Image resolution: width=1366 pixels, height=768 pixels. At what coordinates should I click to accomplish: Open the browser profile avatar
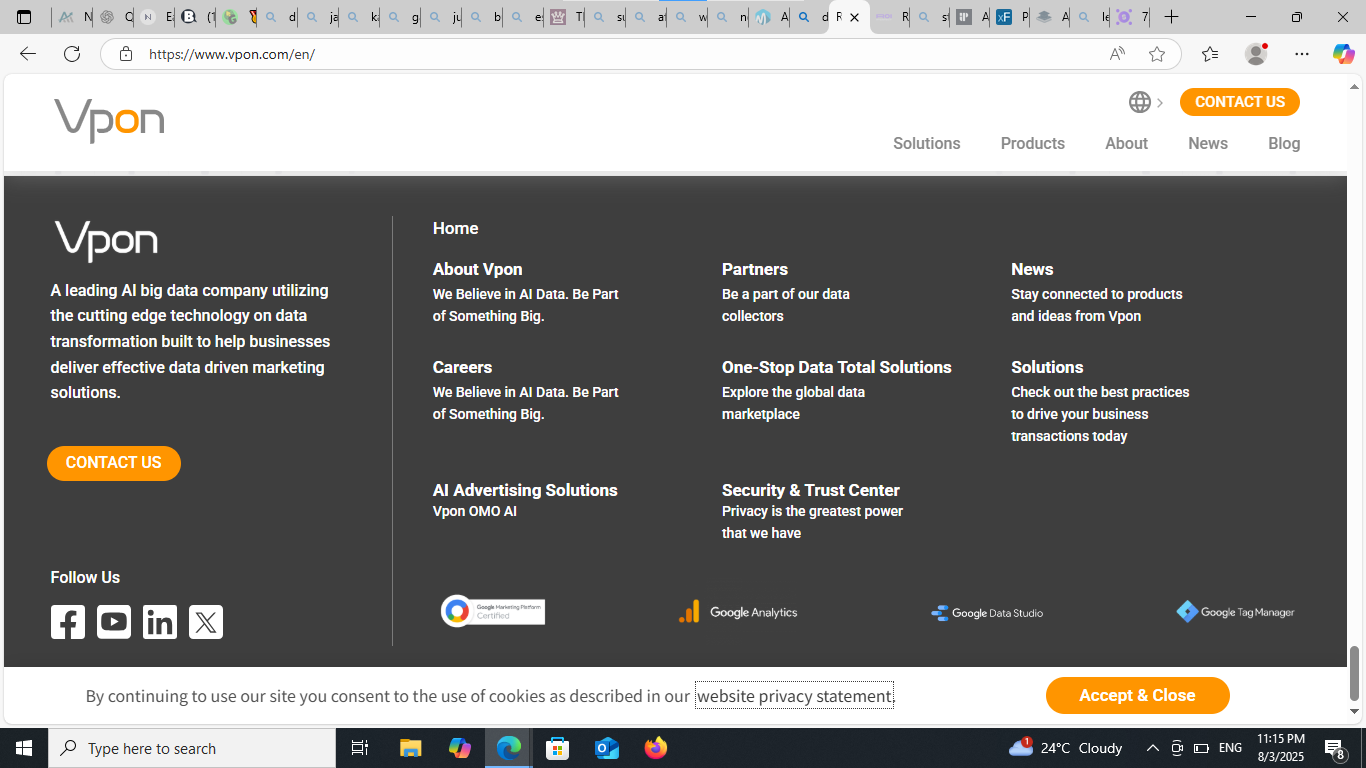[1256, 54]
